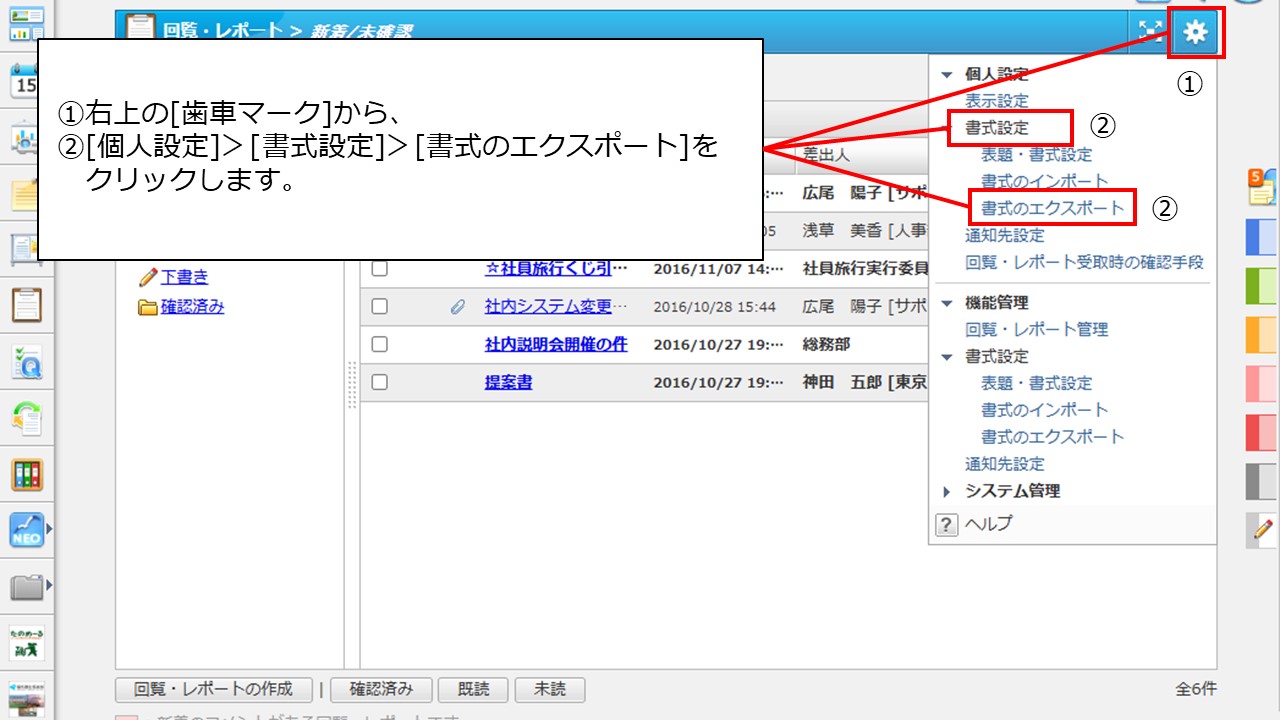
Task: Select 書式のエクスポート under 個人設定
Action: 1052,208
